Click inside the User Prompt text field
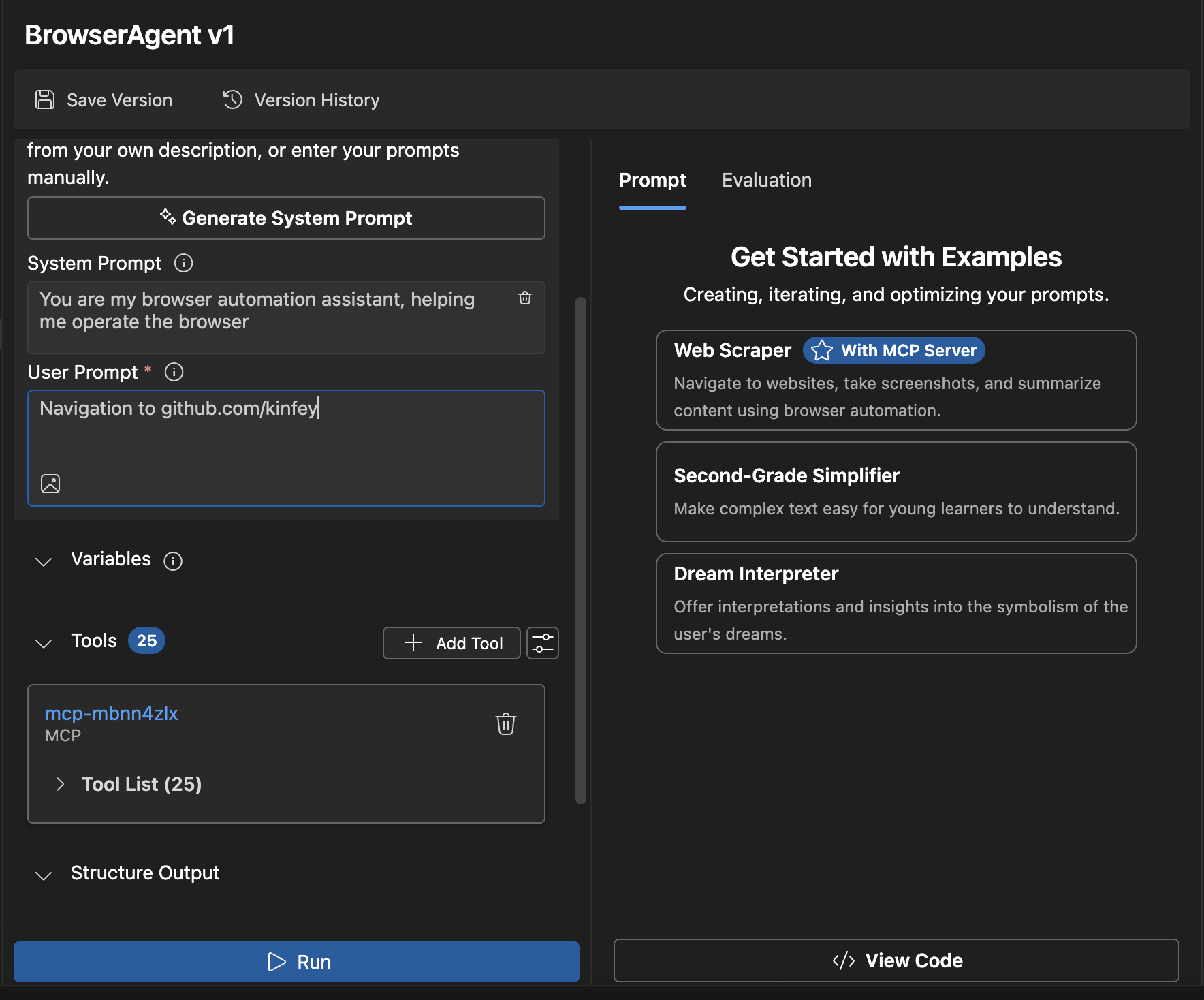Viewport: 1204px width, 1000px height. pos(286,448)
